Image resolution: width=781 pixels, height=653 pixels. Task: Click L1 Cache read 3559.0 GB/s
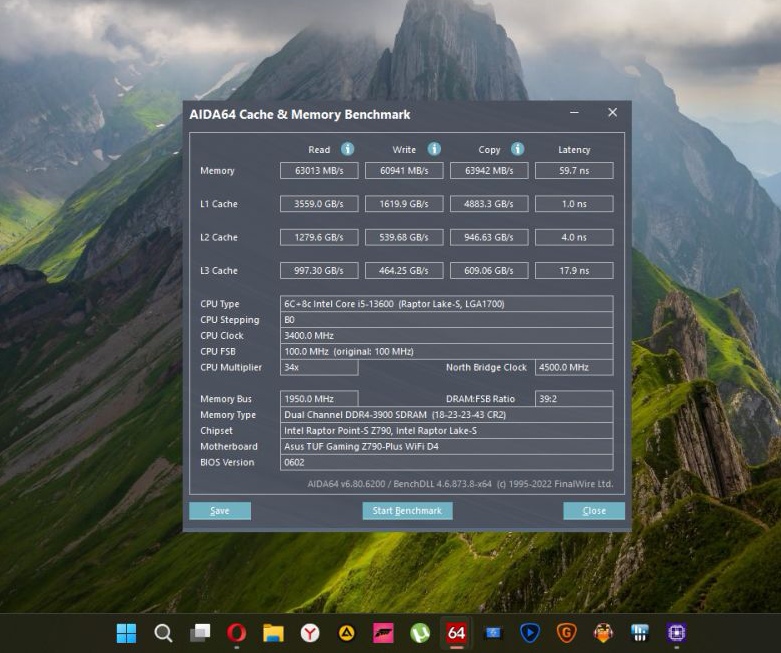point(319,204)
